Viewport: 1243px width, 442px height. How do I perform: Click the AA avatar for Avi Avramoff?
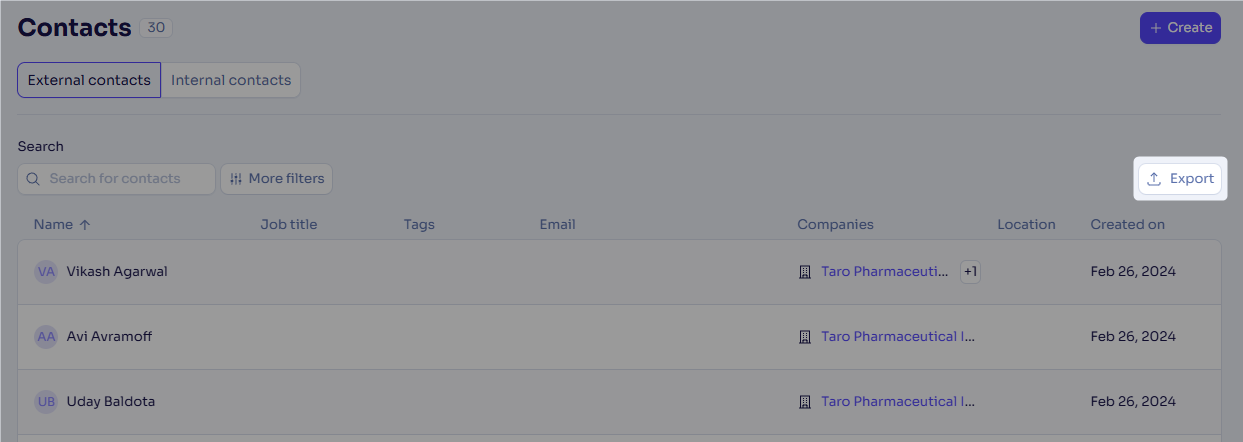point(46,337)
